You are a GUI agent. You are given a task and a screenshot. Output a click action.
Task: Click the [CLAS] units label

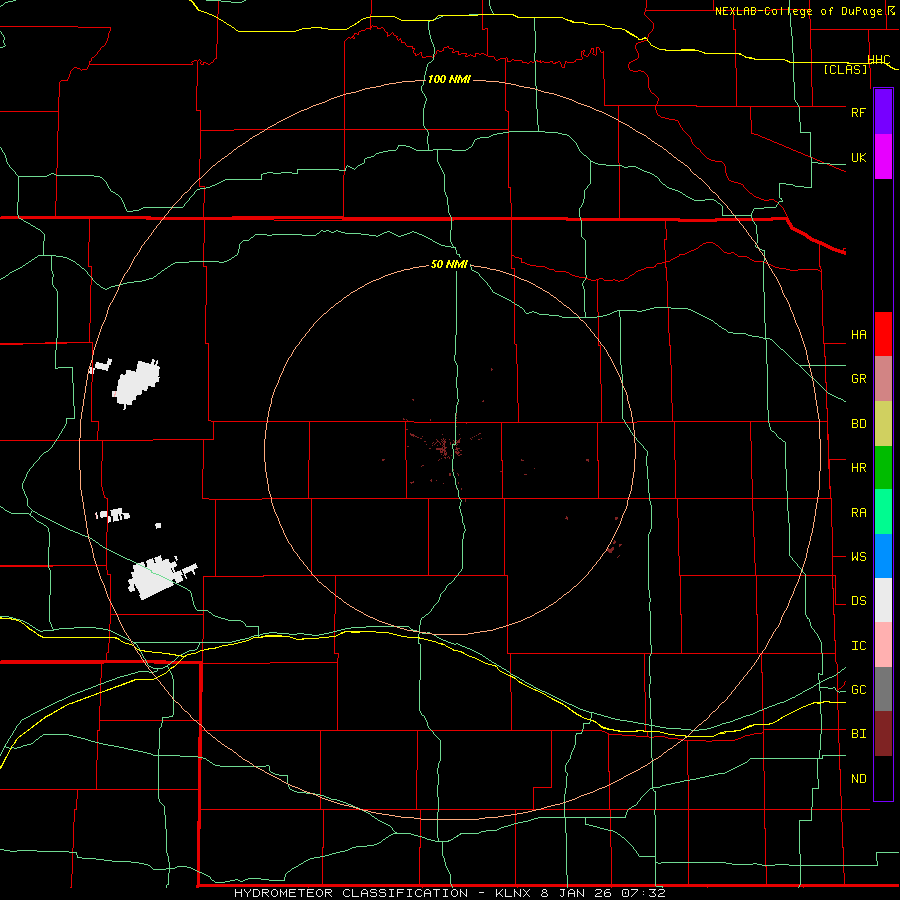pos(845,69)
